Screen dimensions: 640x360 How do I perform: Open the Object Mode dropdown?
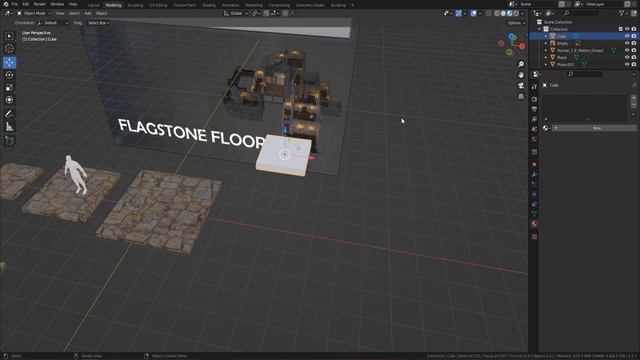[x=34, y=13]
